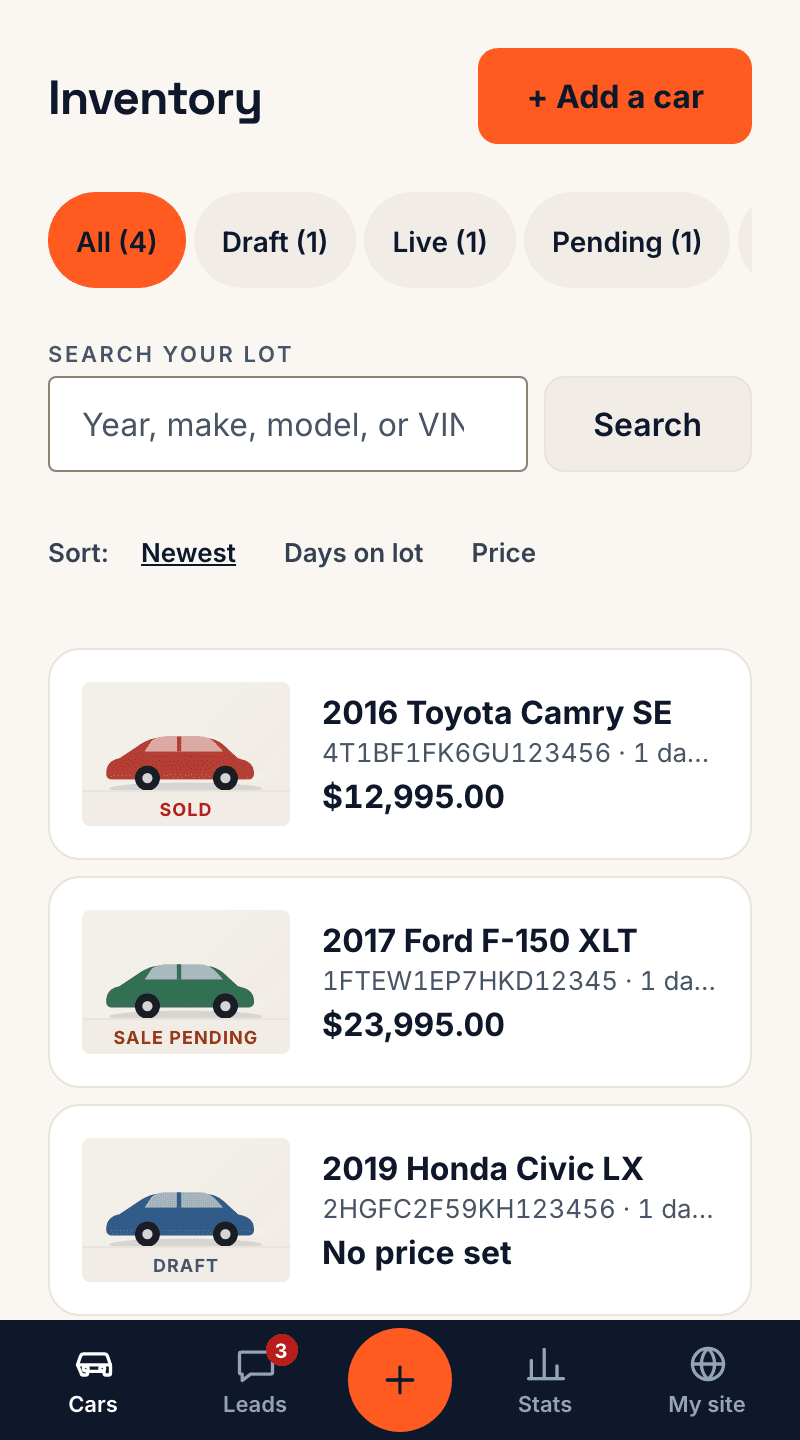800x1440 pixels.
Task: Sort inventory by Price
Action: tap(504, 553)
